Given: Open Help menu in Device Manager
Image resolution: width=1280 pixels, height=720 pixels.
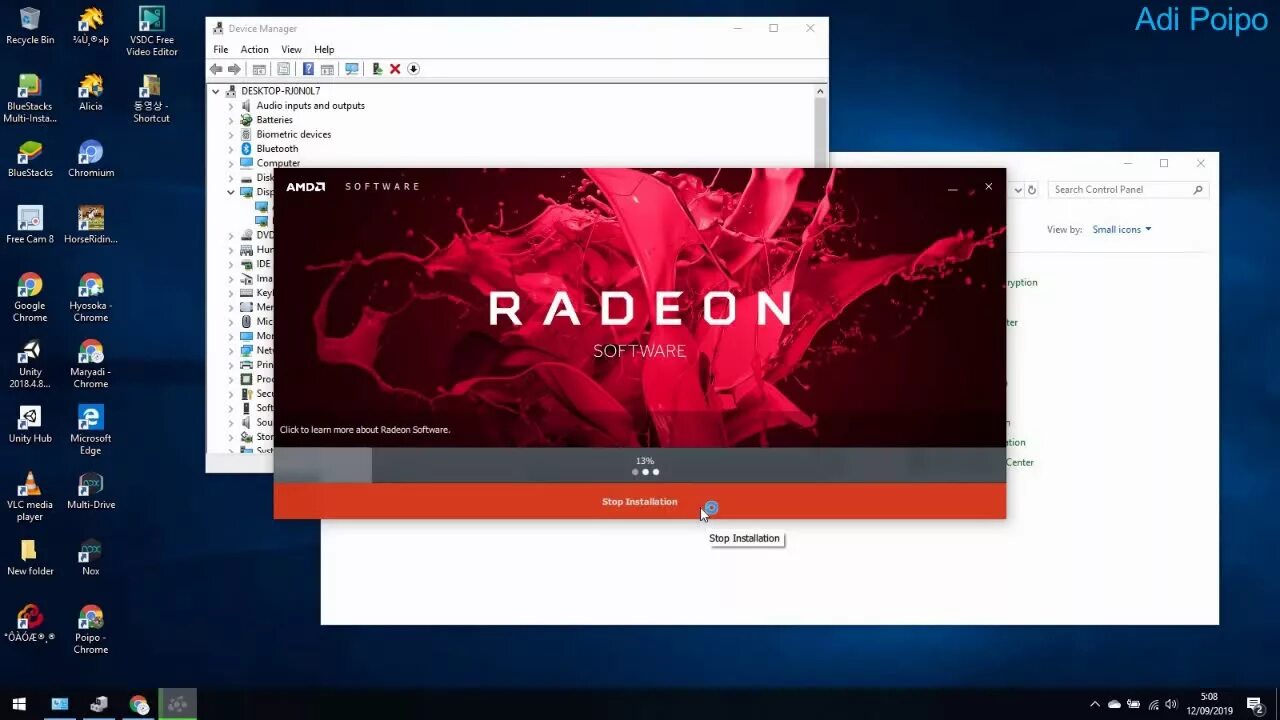Looking at the screenshot, I should 324,49.
